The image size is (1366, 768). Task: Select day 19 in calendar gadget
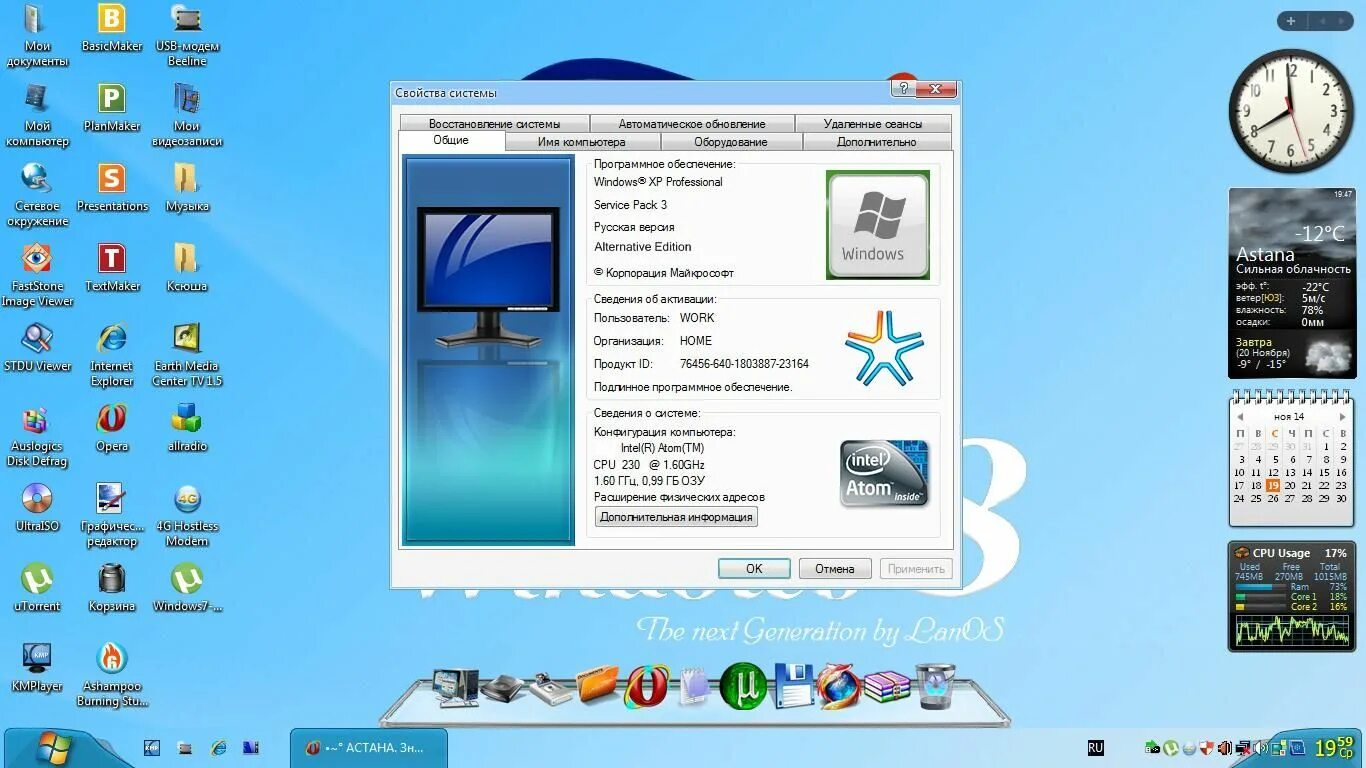[1273, 485]
